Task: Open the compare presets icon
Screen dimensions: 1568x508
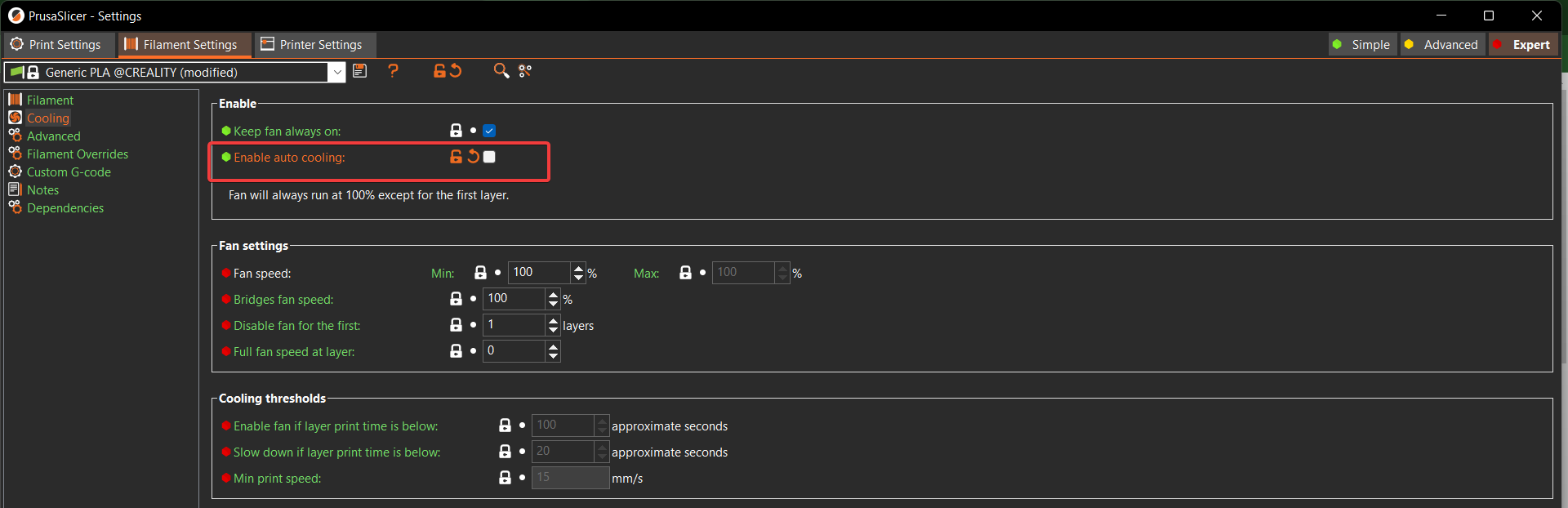Action: coord(525,71)
